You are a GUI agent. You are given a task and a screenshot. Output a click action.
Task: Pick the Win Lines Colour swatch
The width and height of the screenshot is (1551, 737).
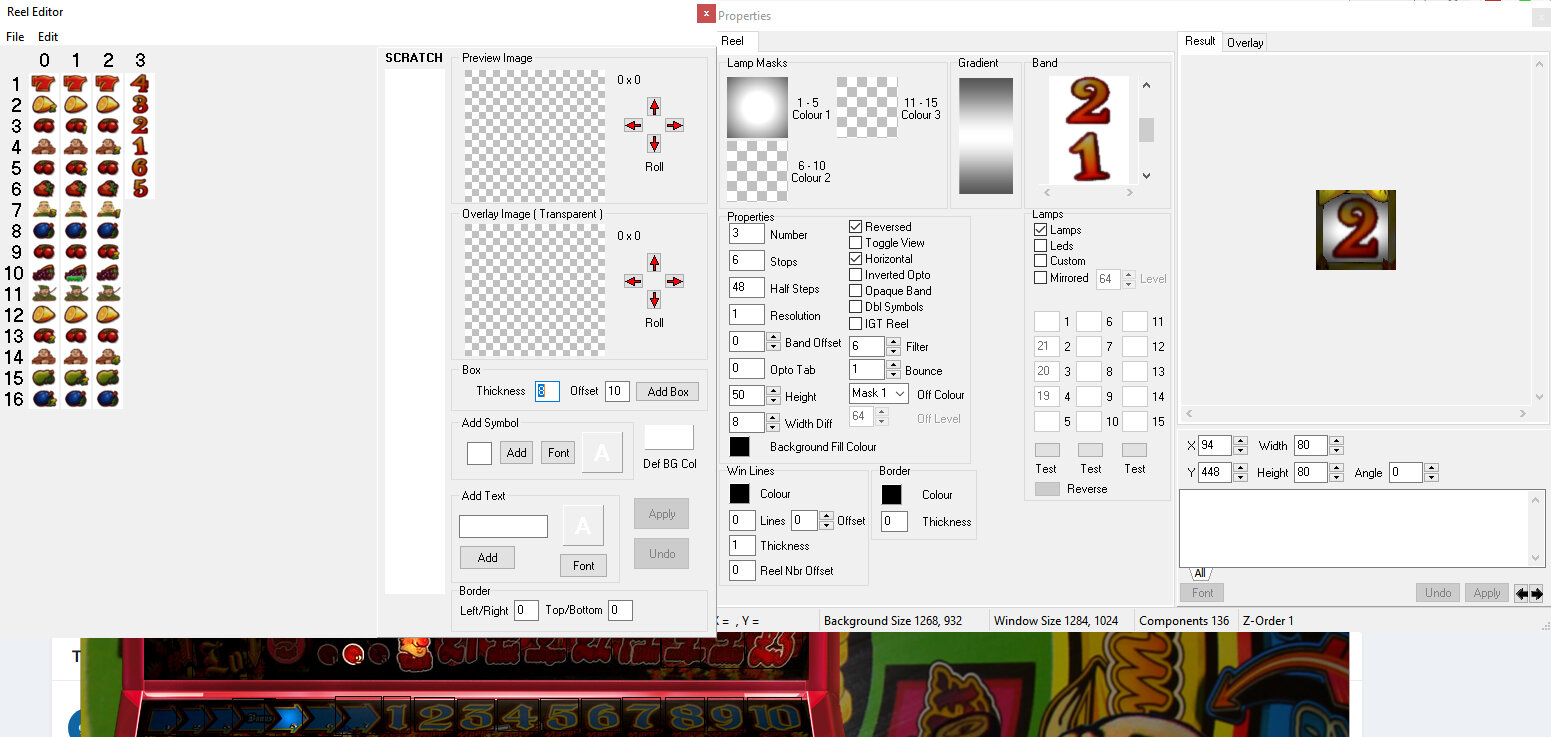(x=739, y=494)
